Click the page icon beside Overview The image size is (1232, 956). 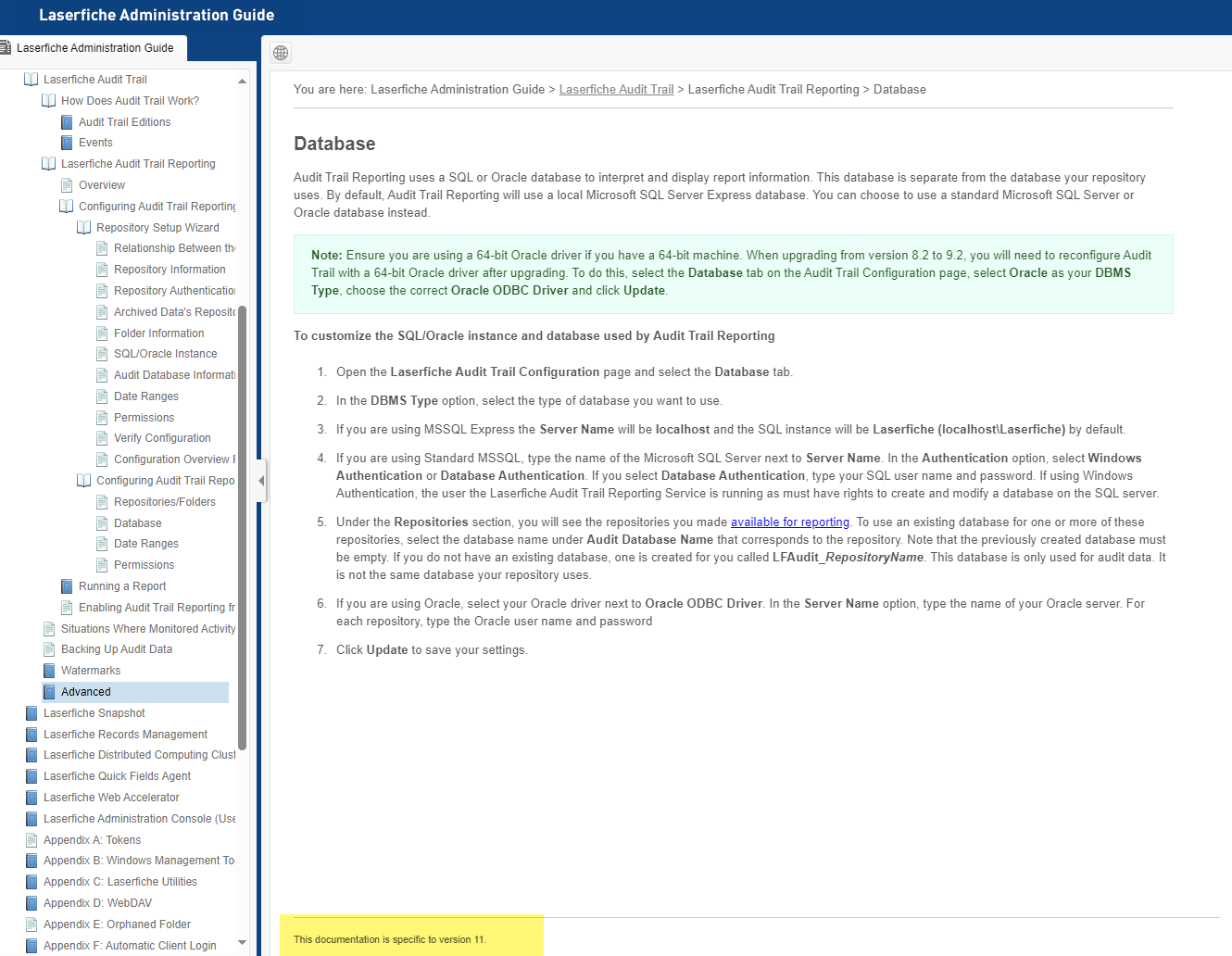click(x=67, y=185)
